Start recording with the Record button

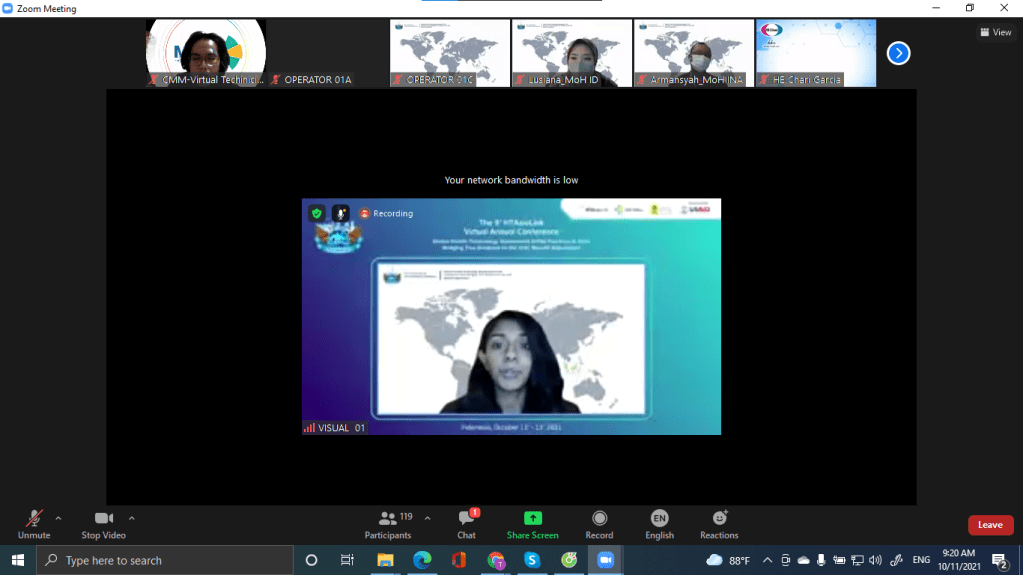coord(599,518)
